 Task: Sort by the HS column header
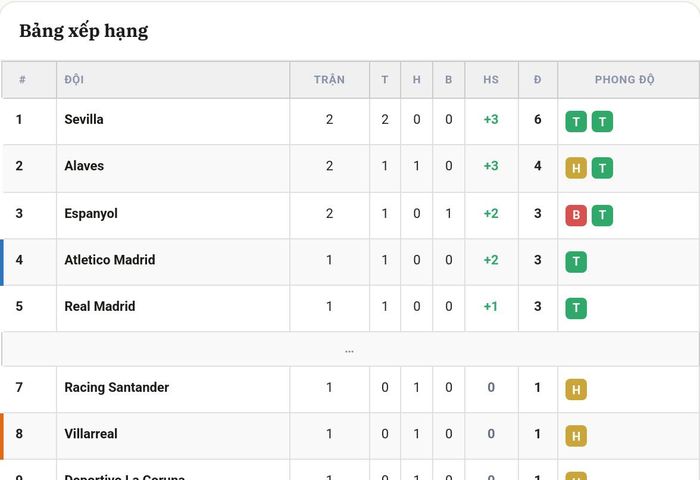point(491,79)
